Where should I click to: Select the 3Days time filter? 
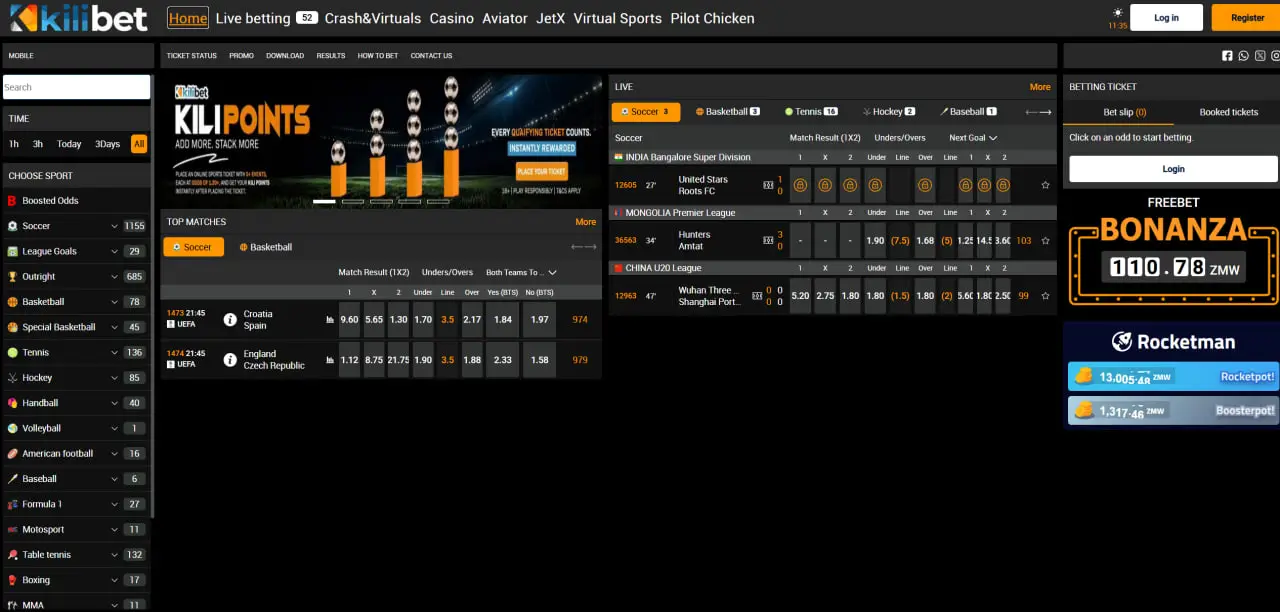point(107,144)
